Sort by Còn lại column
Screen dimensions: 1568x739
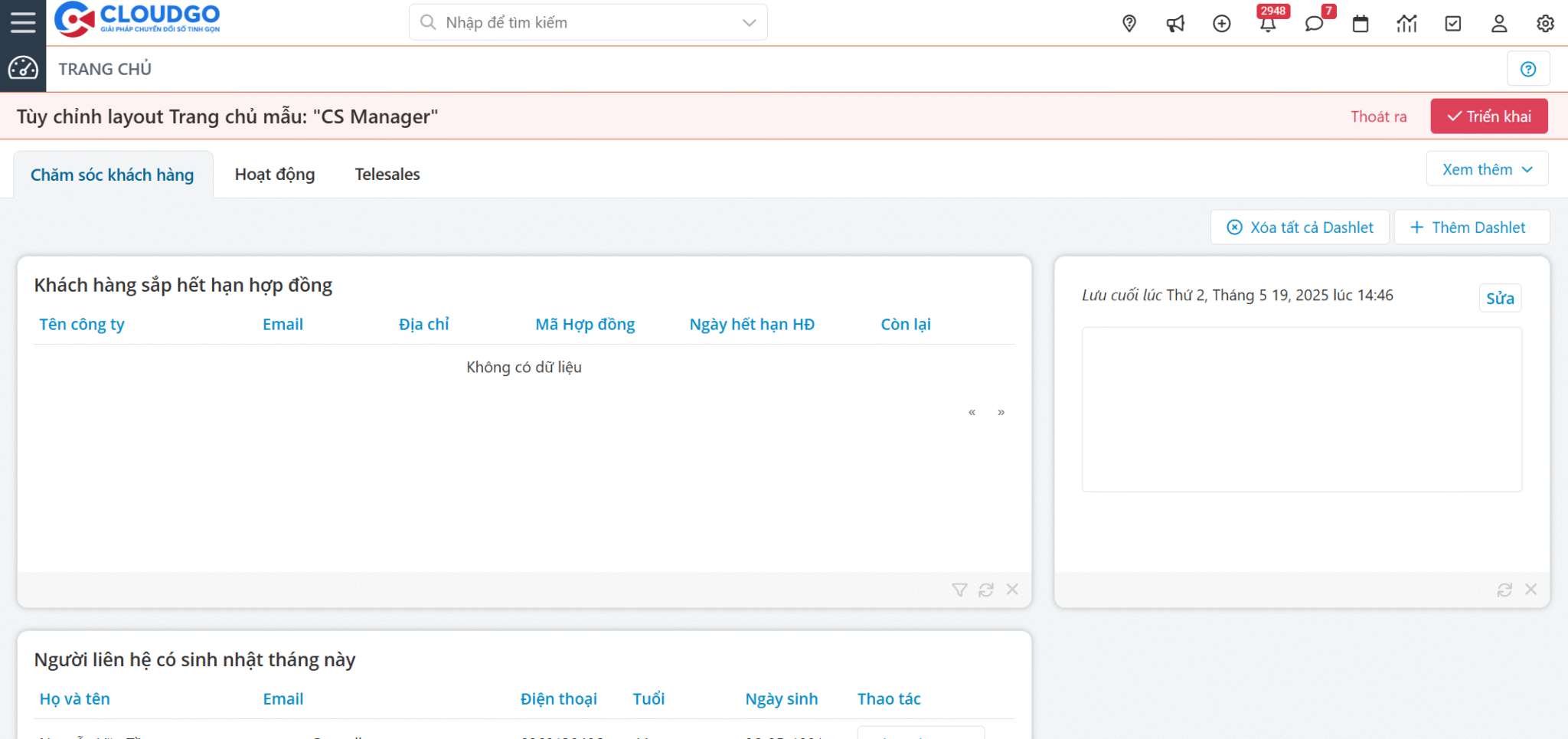pos(906,325)
